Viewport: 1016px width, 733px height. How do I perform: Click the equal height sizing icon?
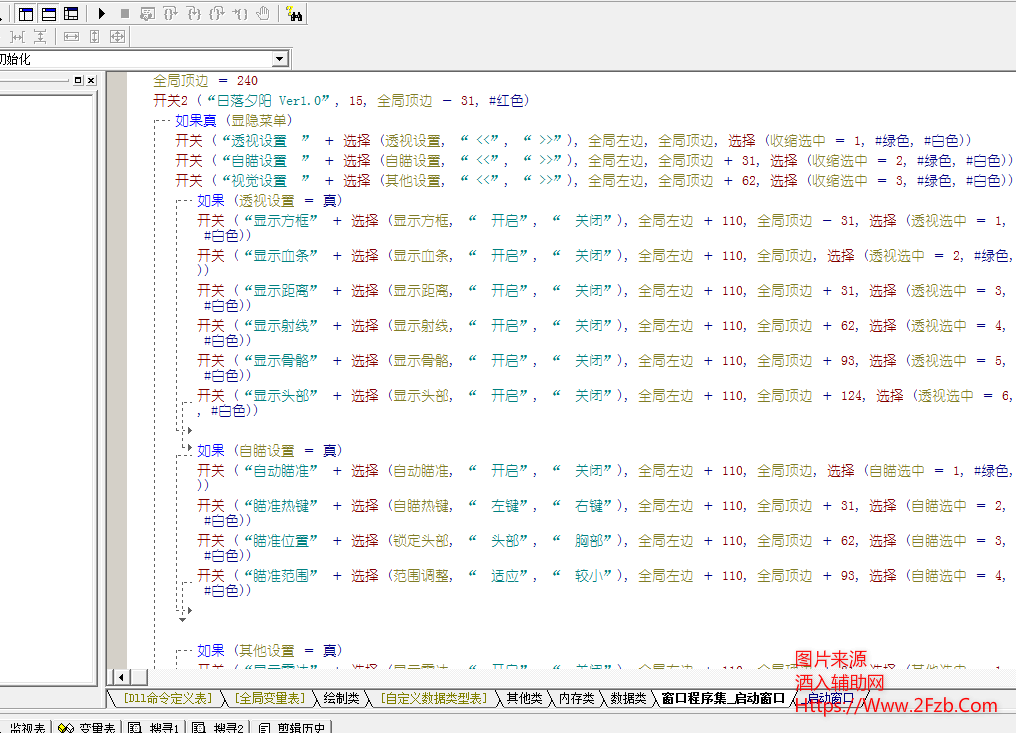coord(94,36)
